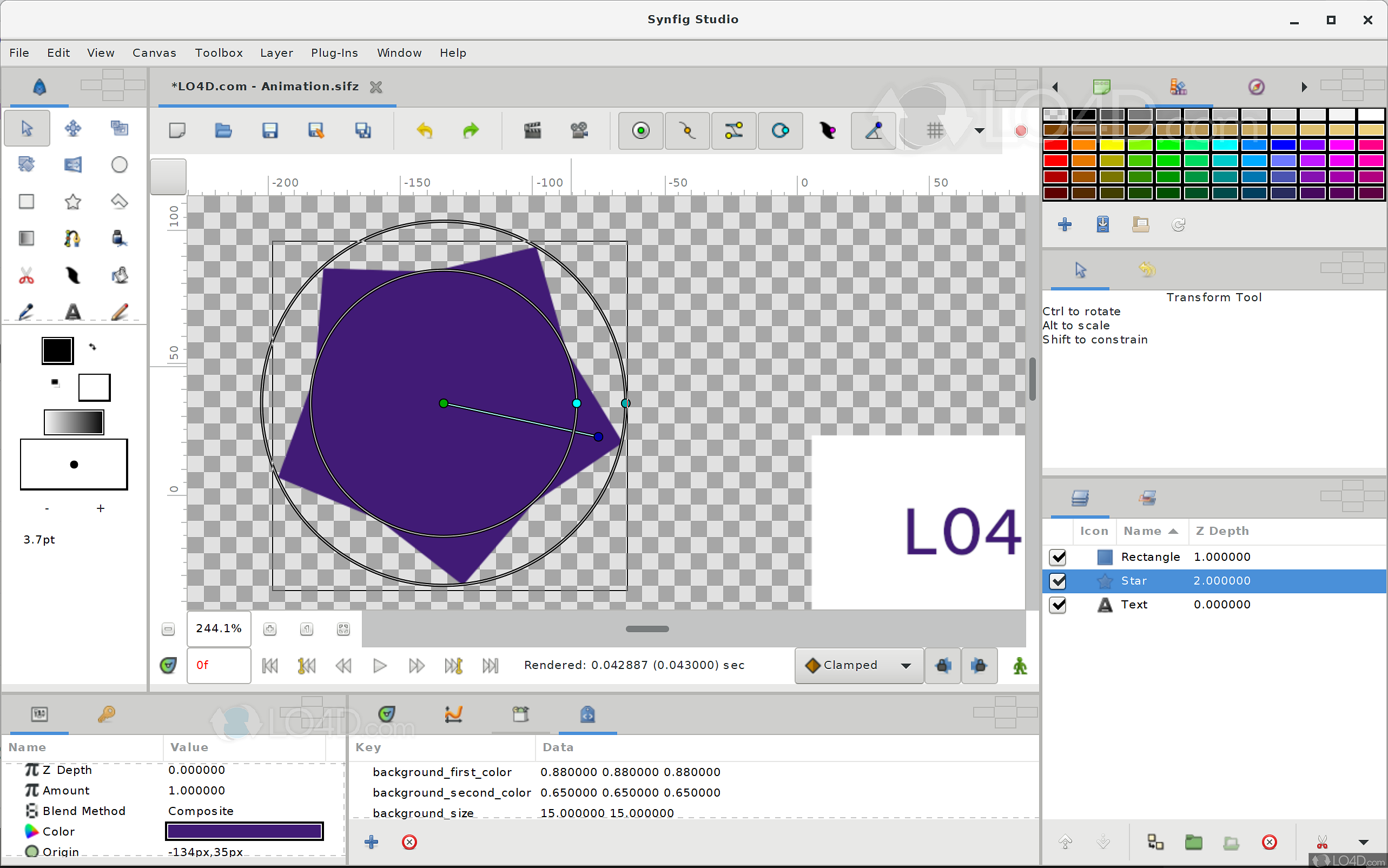Open the Plug-Ins menu
This screenshot has width=1388, height=868.
tap(334, 53)
